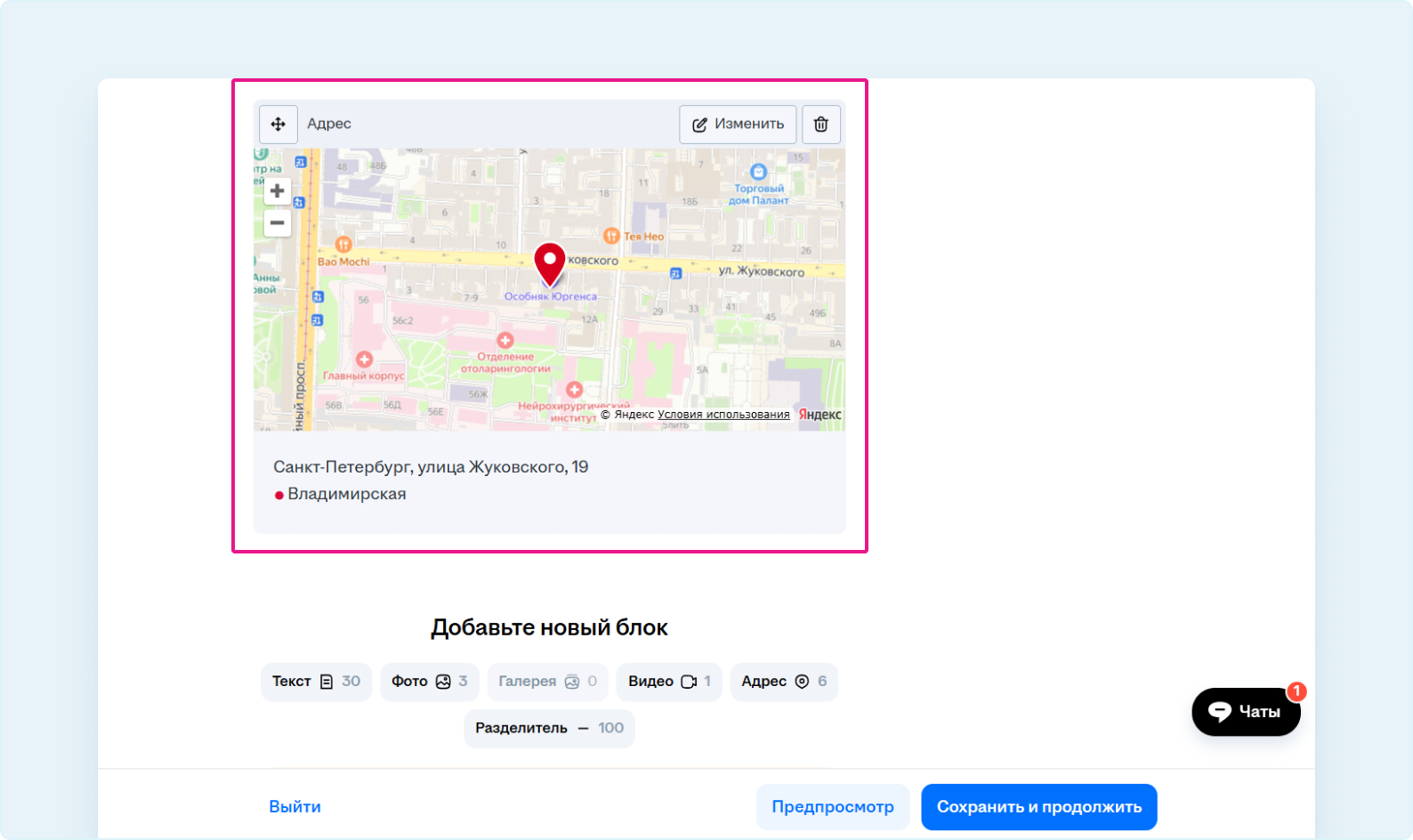
Task: Click the Отделение отоларингологии medical marker
Action: click(505, 341)
